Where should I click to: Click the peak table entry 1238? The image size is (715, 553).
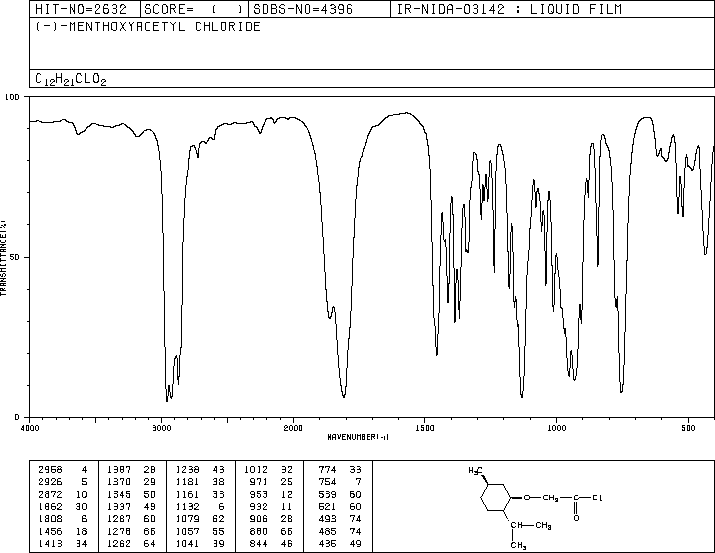pos(187,469)
